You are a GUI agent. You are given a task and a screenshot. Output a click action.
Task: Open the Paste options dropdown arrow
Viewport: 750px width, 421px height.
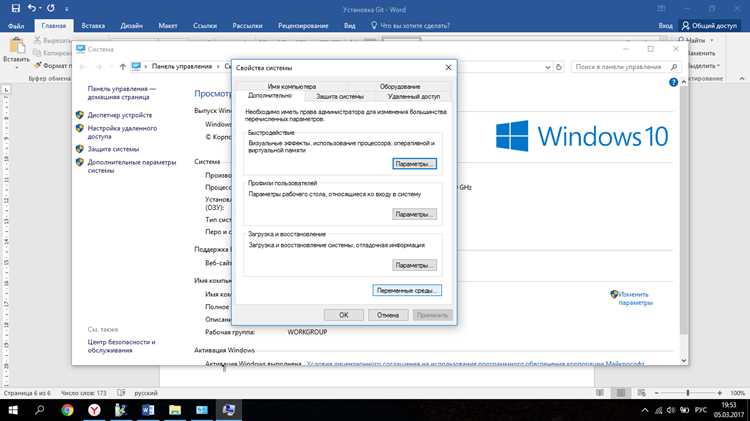pyautogui.click(x=17, y=67)
